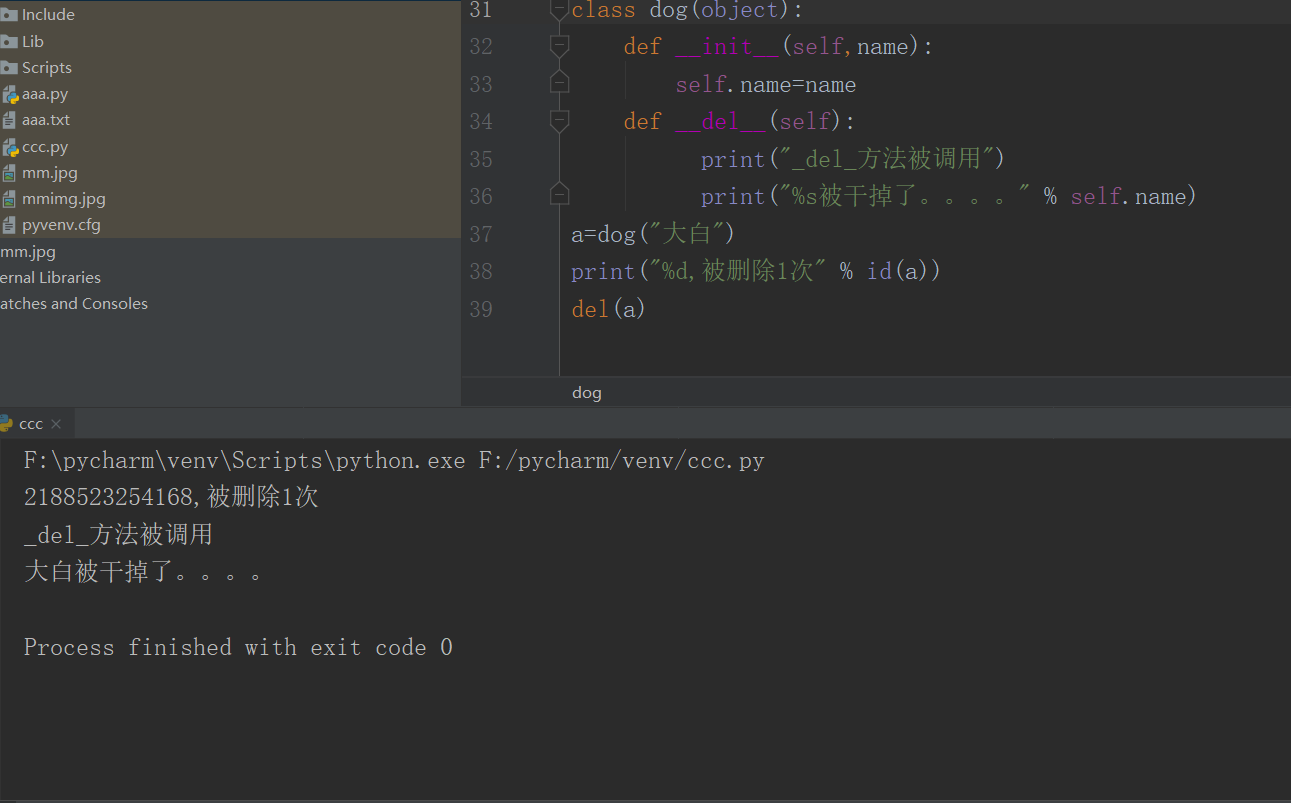Viewport: 1291px width, 803px height.
Task: Collapse the __init__ method fold on line 32
Action: pyautogui.click(x=560, y=46)
